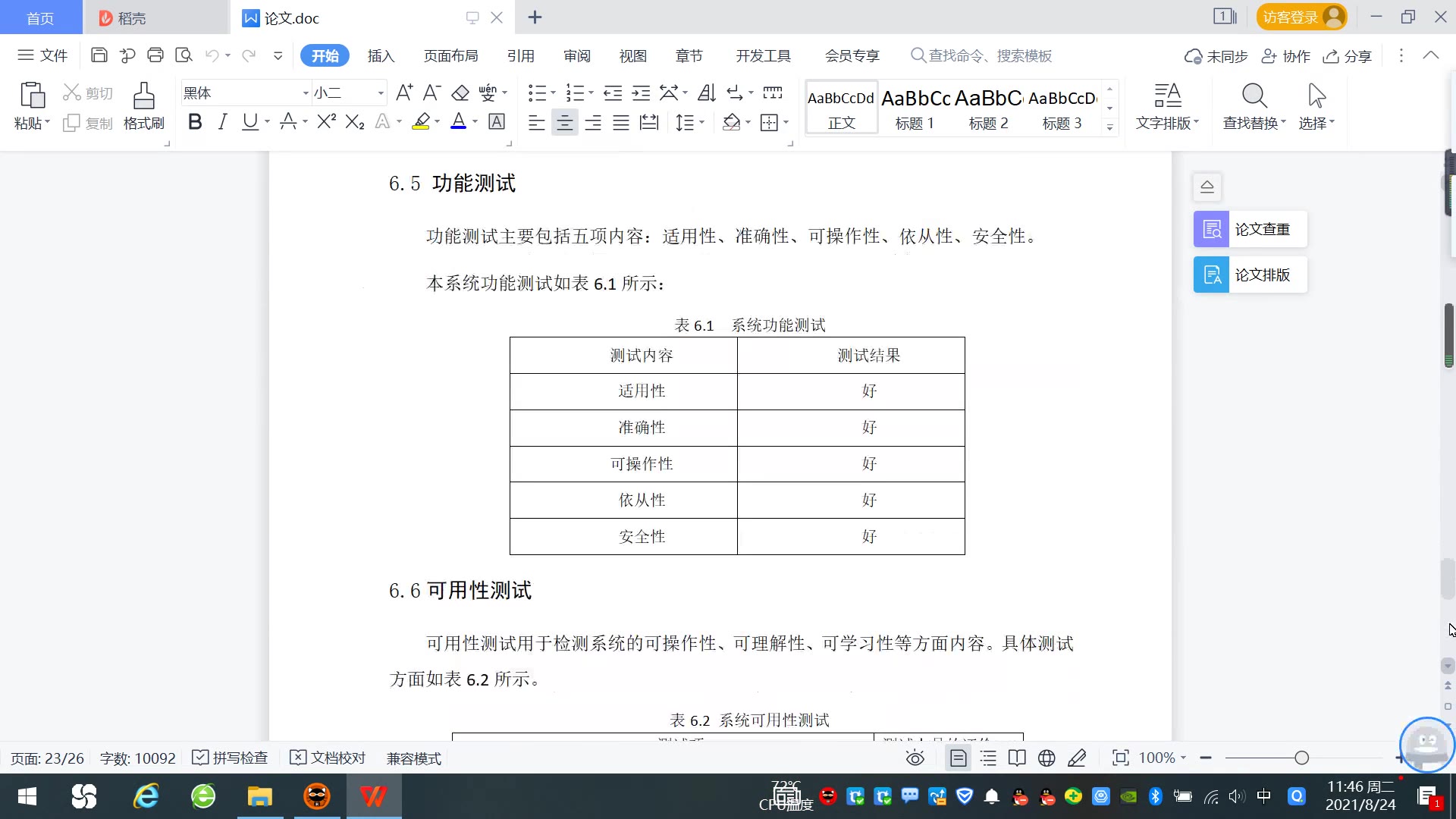The height and width of the screenshot is (819, 1456).
Task: Switch to the 插入 tab
Action: point(381,56)
